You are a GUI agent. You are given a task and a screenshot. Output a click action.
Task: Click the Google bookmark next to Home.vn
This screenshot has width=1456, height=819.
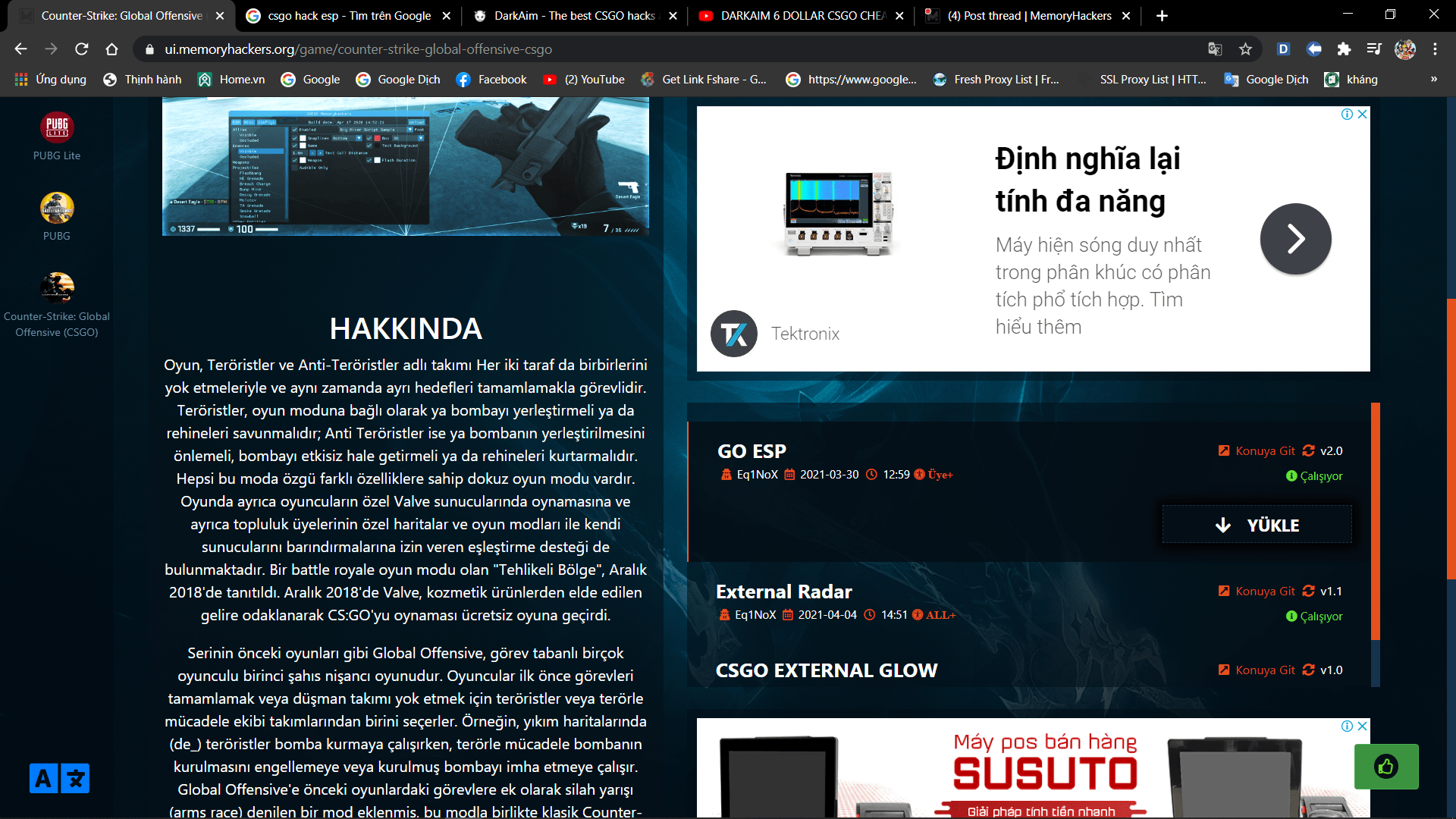pos(310,79)
